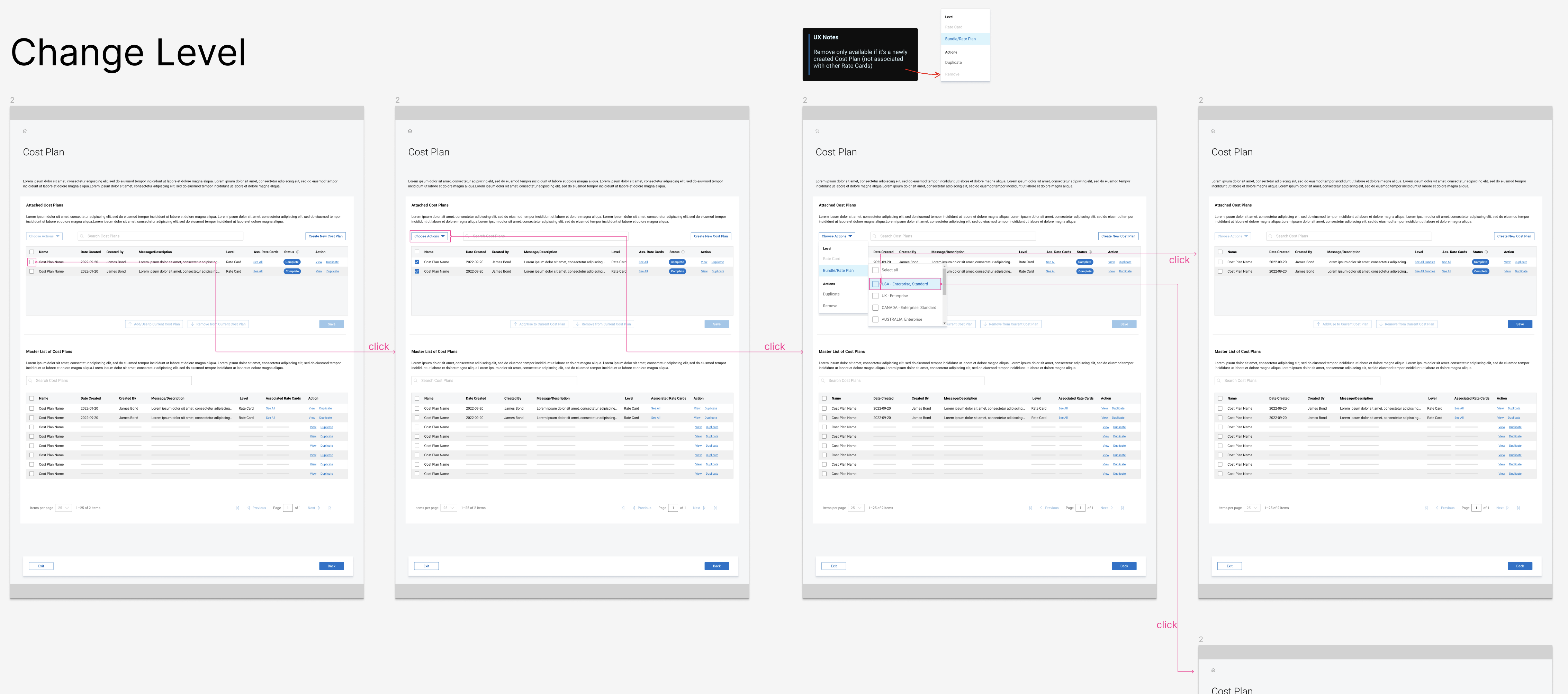Click Create New Cost Plan in the fourth frame

pyautogui.click(x=1514, y=236)
